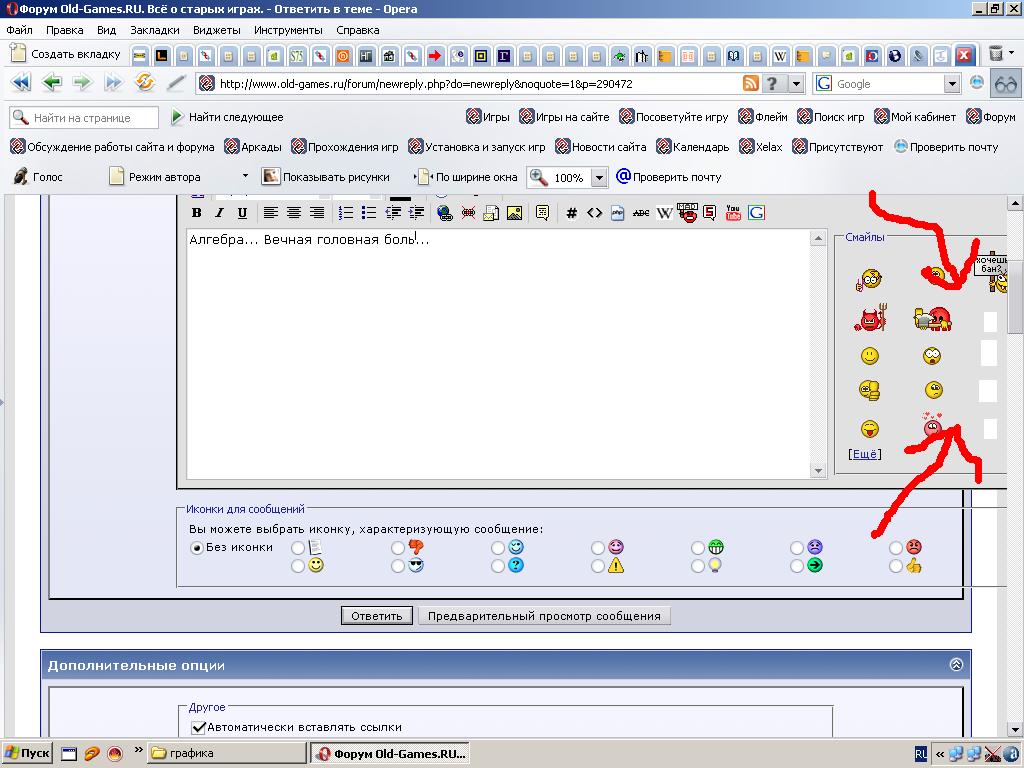Screen dimensions: 1024x768
Task: Wrap selection in HTML tags (<> icon)
Action: (x=594, y=213)
